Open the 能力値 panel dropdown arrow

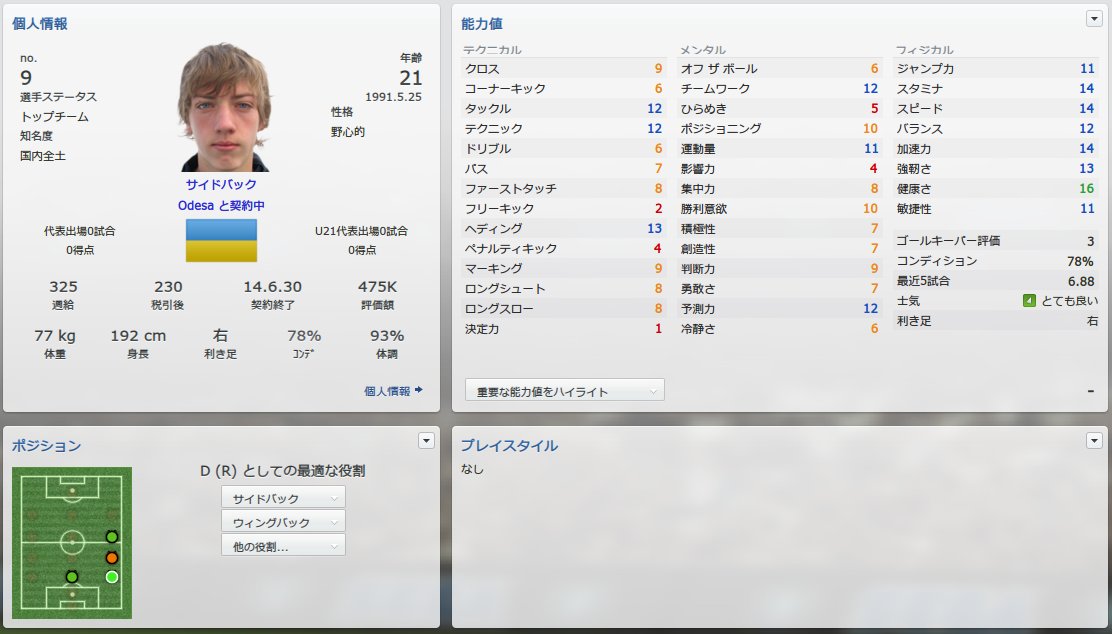(1094, 19)
